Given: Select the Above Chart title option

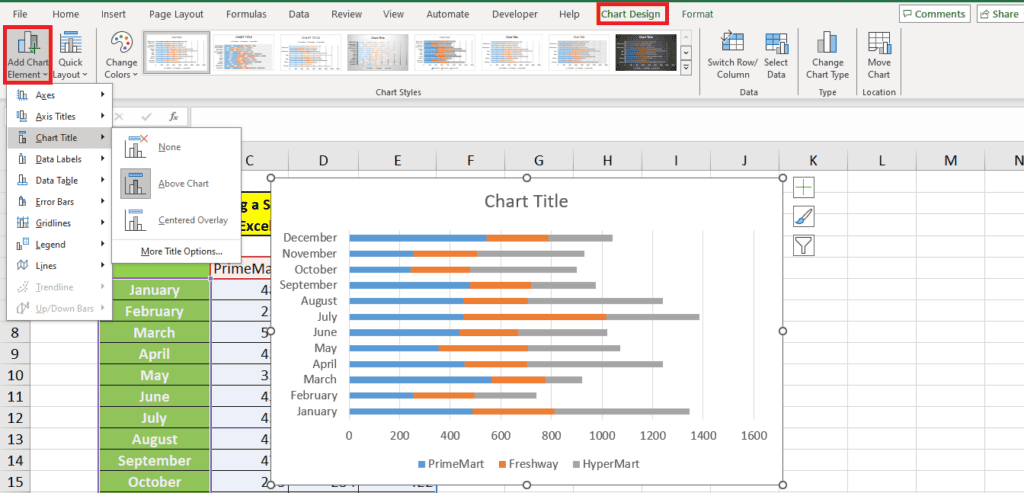Looking at the screenshot, I should pyautogui.click(x=176, y=184).
